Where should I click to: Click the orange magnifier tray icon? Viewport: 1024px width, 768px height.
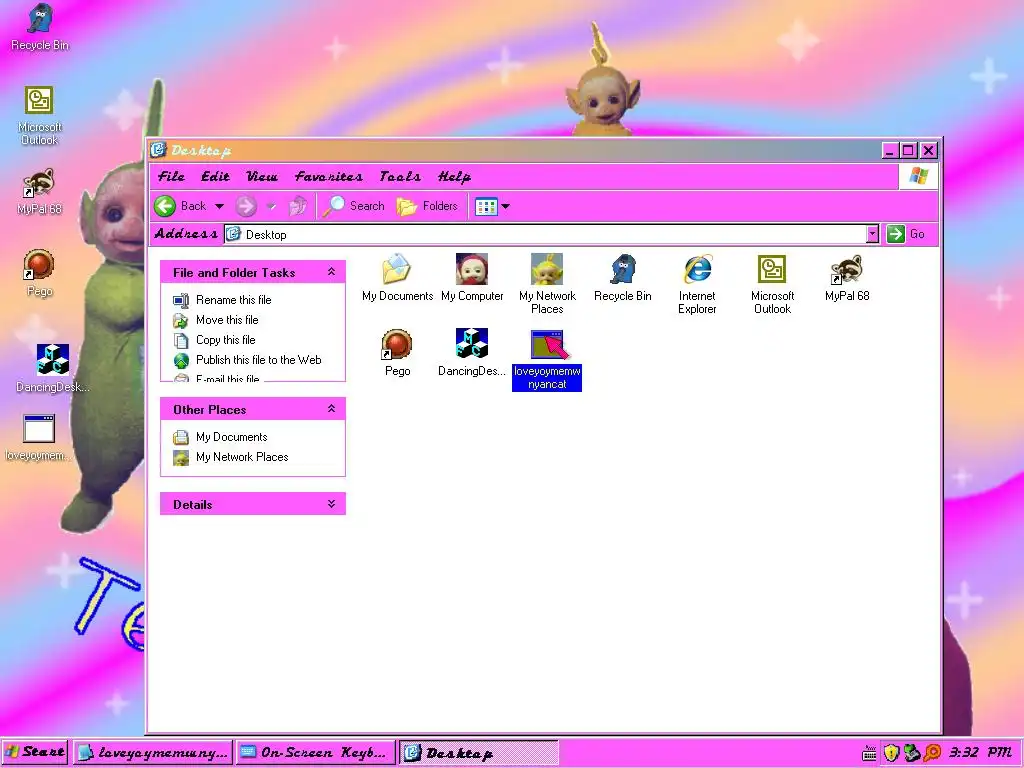(x=932, y=753)
